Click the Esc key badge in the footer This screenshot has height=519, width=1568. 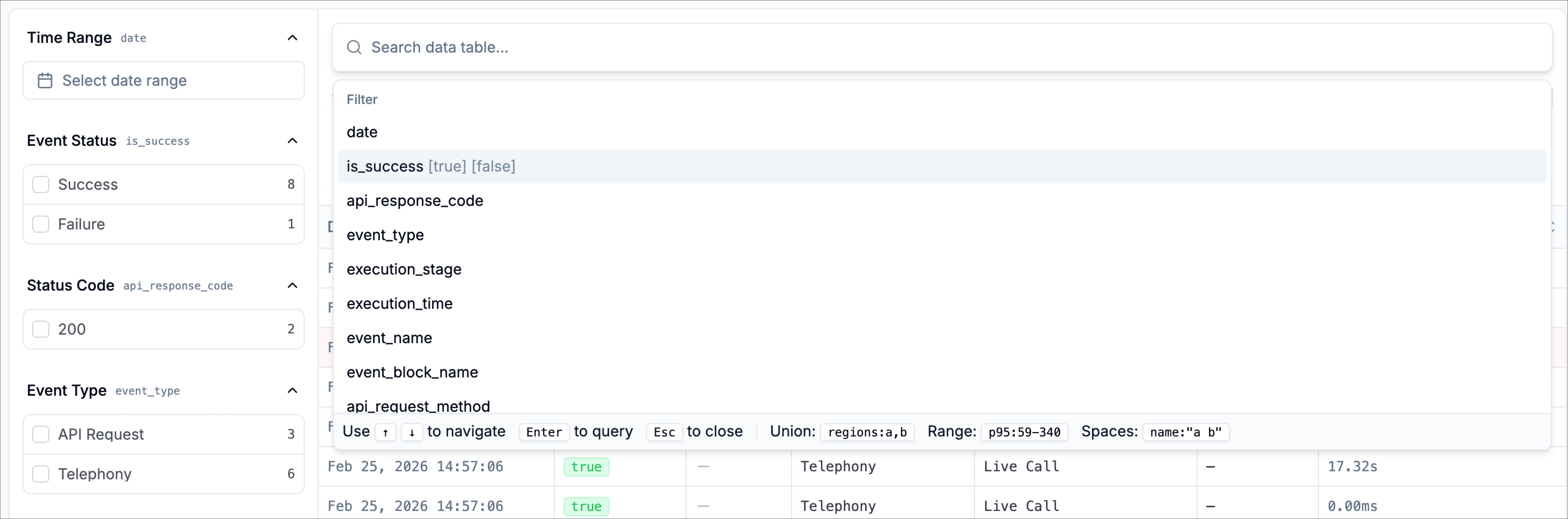tap(664, 432)
